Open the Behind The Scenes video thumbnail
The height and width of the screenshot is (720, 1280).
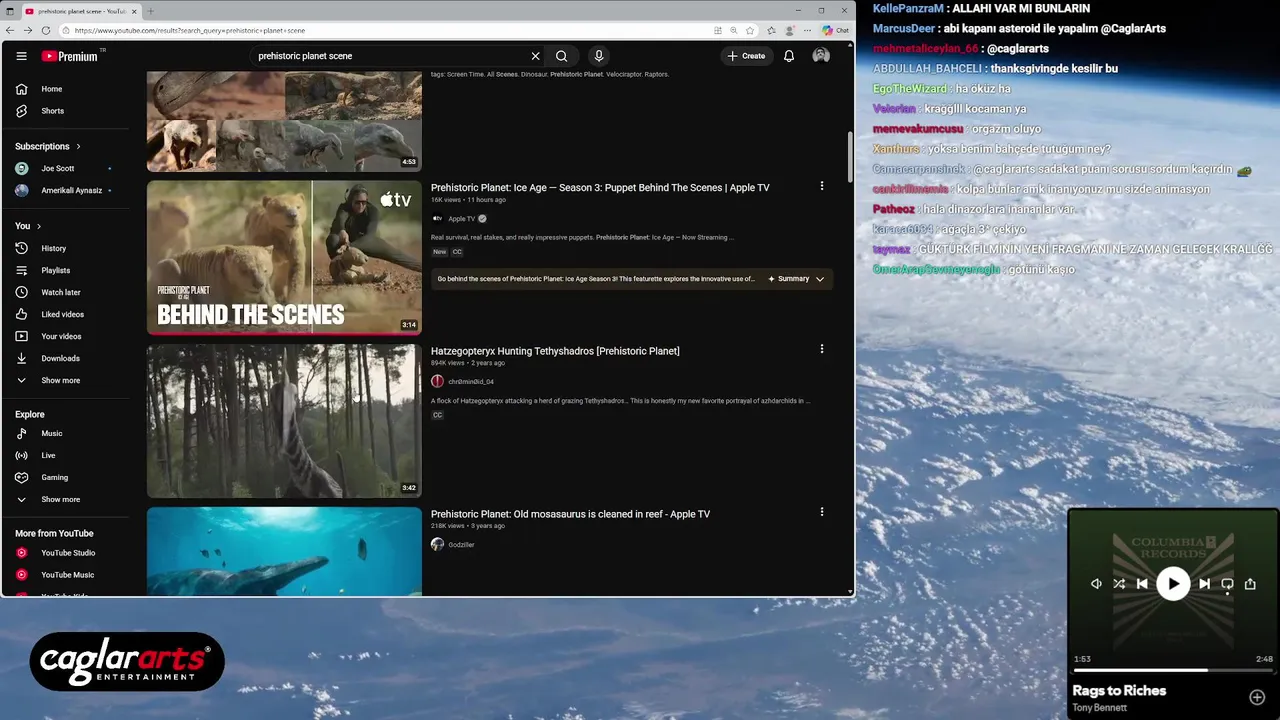coord(284,257)
